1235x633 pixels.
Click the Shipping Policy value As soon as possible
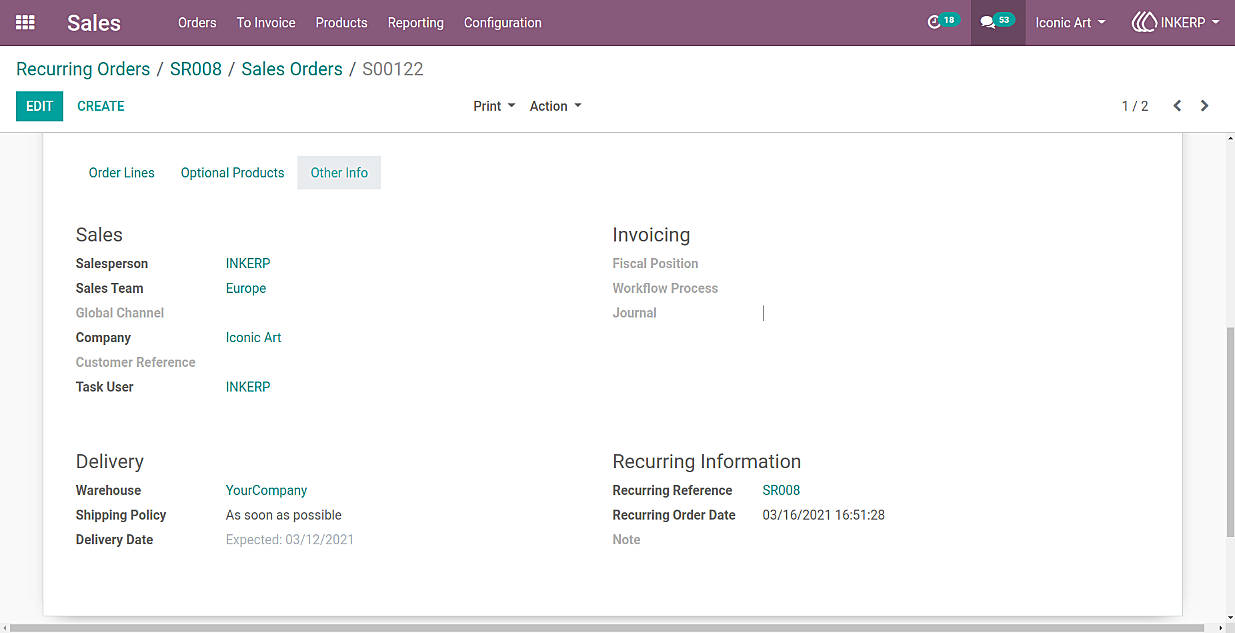(x=284, y=516)
